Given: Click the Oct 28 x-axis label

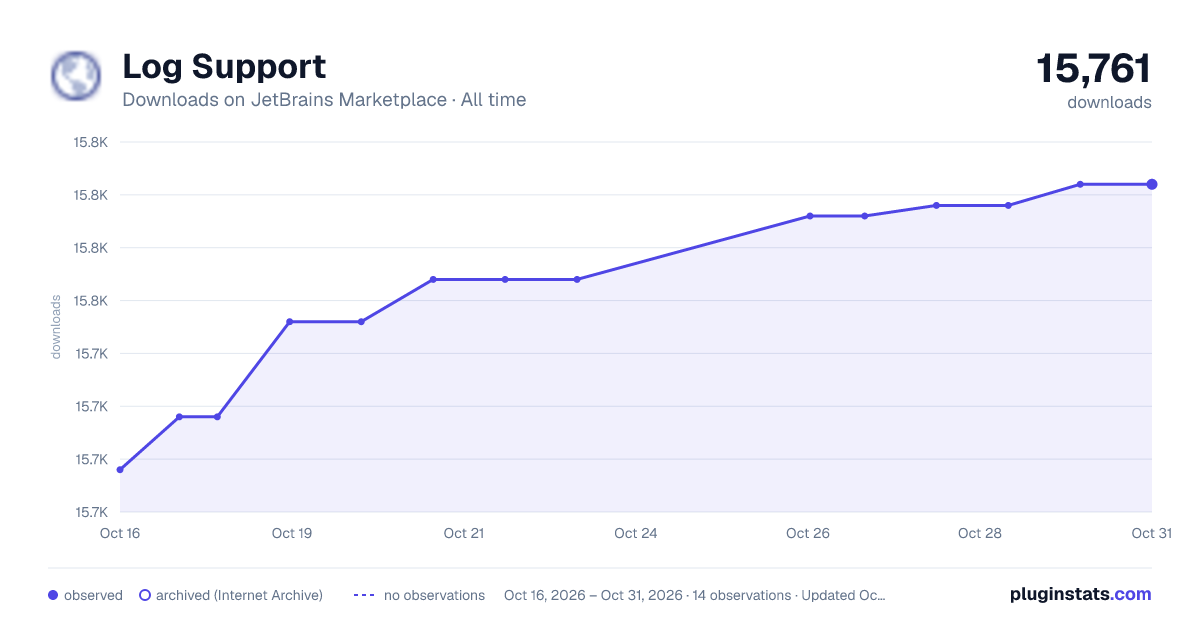Looking at the screenshot, I should 980,533.
